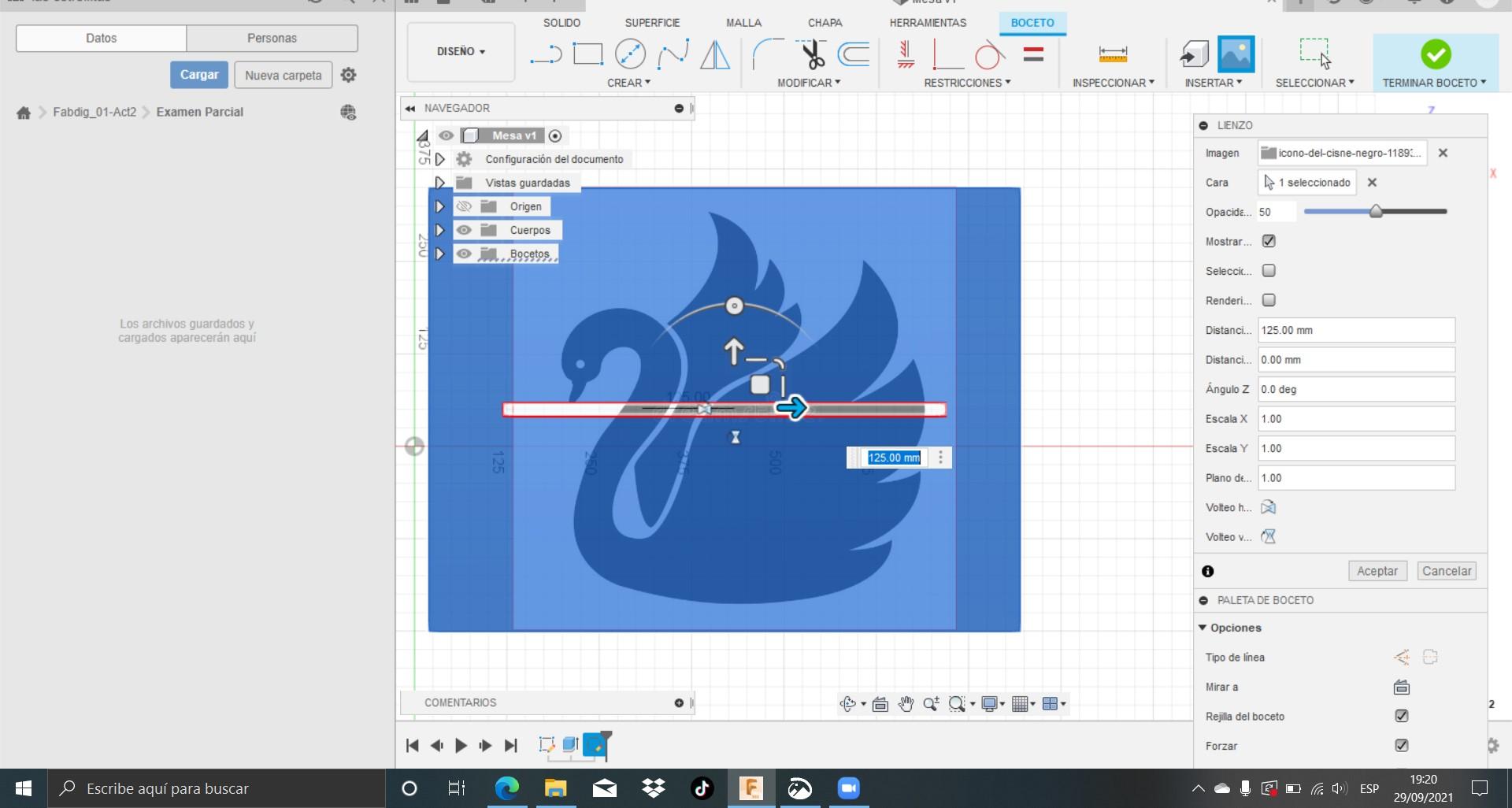Select the Mirror tool in Crear

point(715,54)
